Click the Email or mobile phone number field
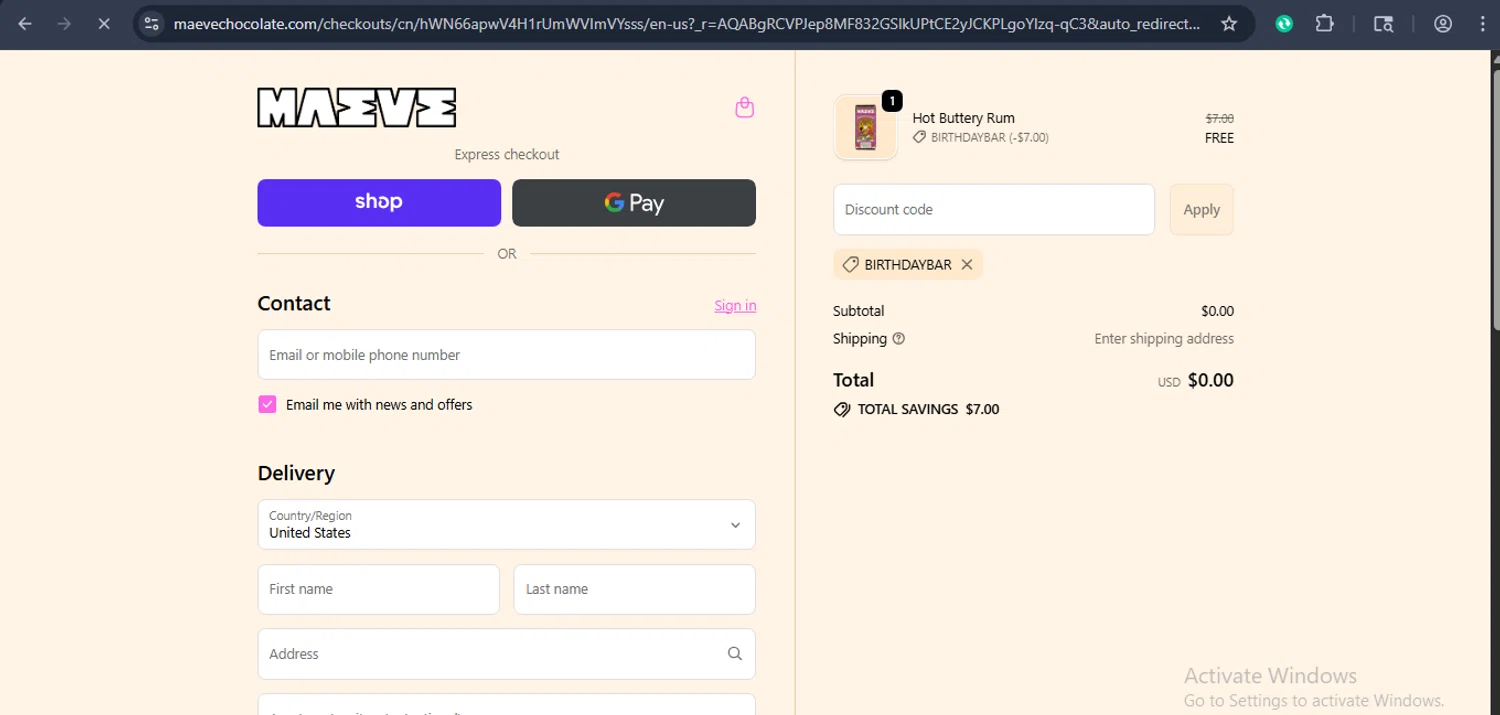 pos(507,355)
